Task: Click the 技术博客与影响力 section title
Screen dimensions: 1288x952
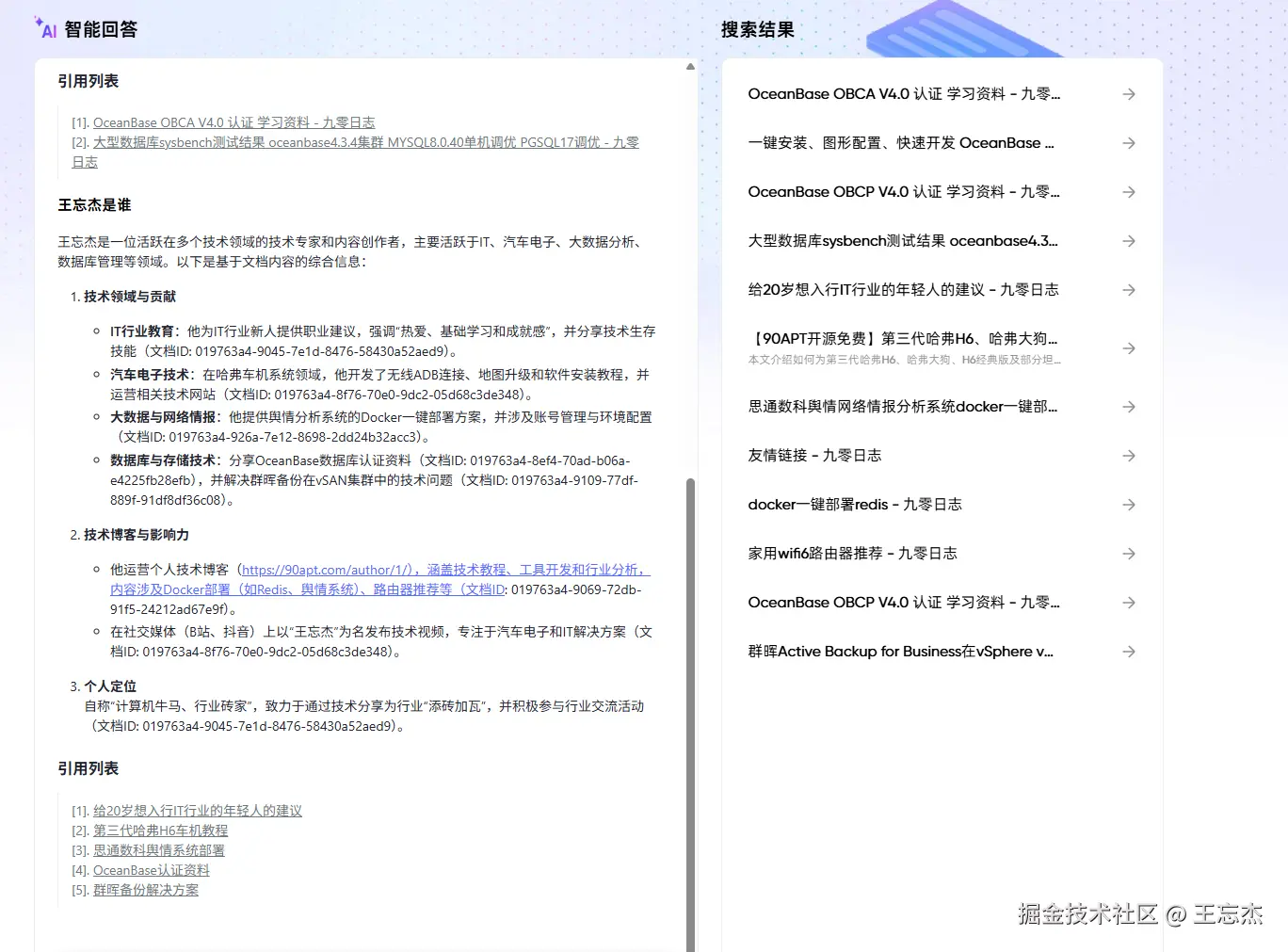Action: pos(137,535)
